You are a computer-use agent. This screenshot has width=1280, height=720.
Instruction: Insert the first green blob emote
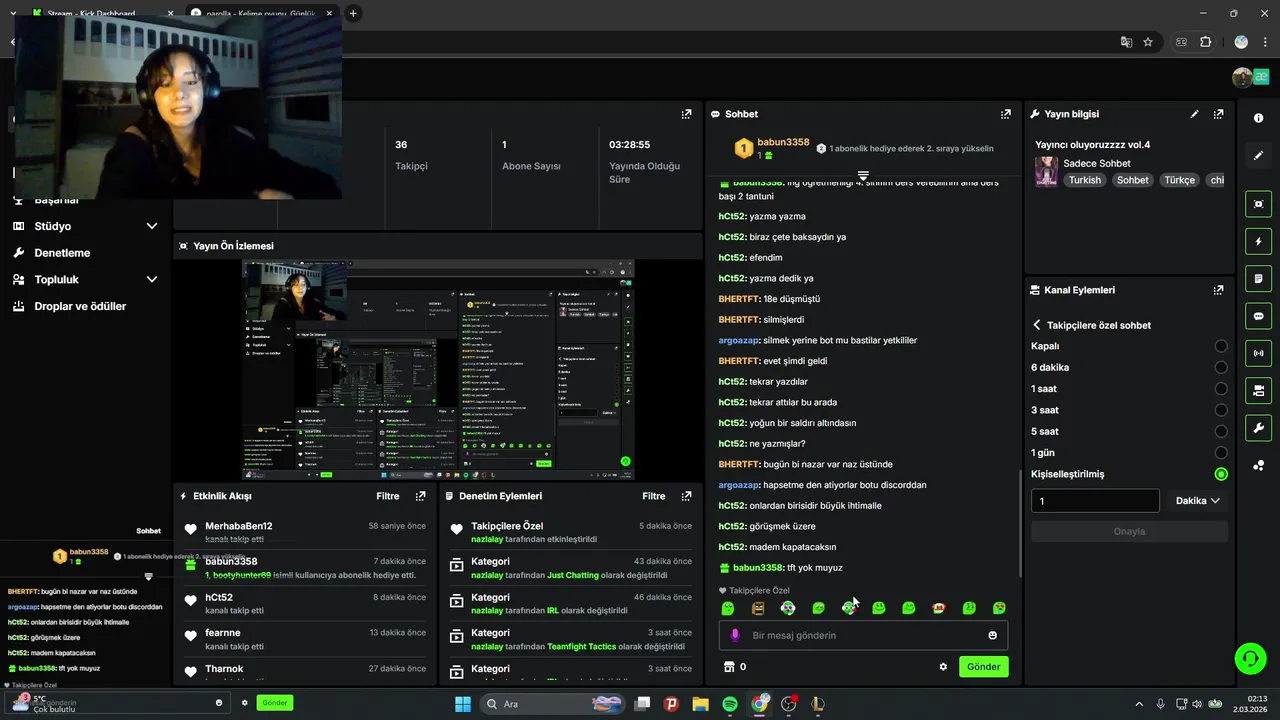point(728,608)
